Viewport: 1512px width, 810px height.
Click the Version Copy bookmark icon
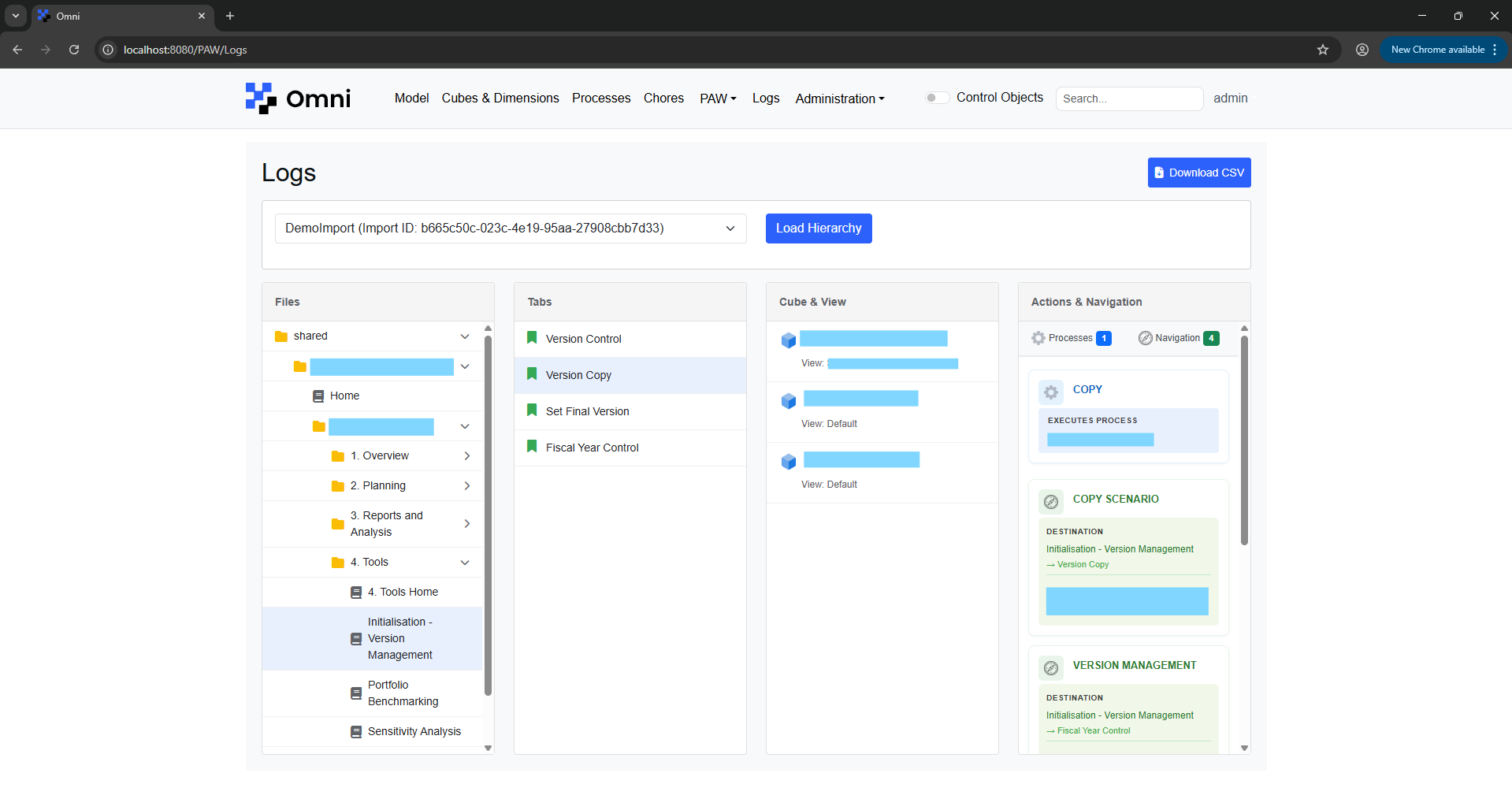click(x=532, y=374)
